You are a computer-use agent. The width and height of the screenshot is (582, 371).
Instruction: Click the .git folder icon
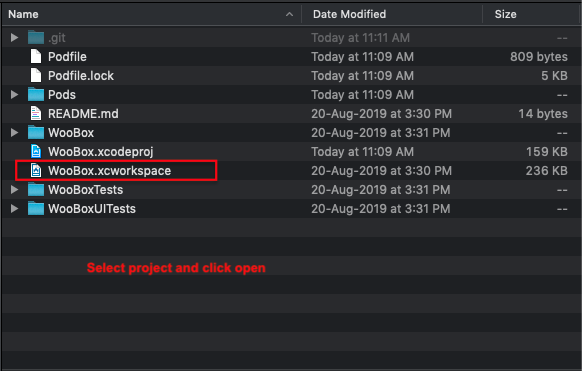pyautogui.click(x=36, y=37)
